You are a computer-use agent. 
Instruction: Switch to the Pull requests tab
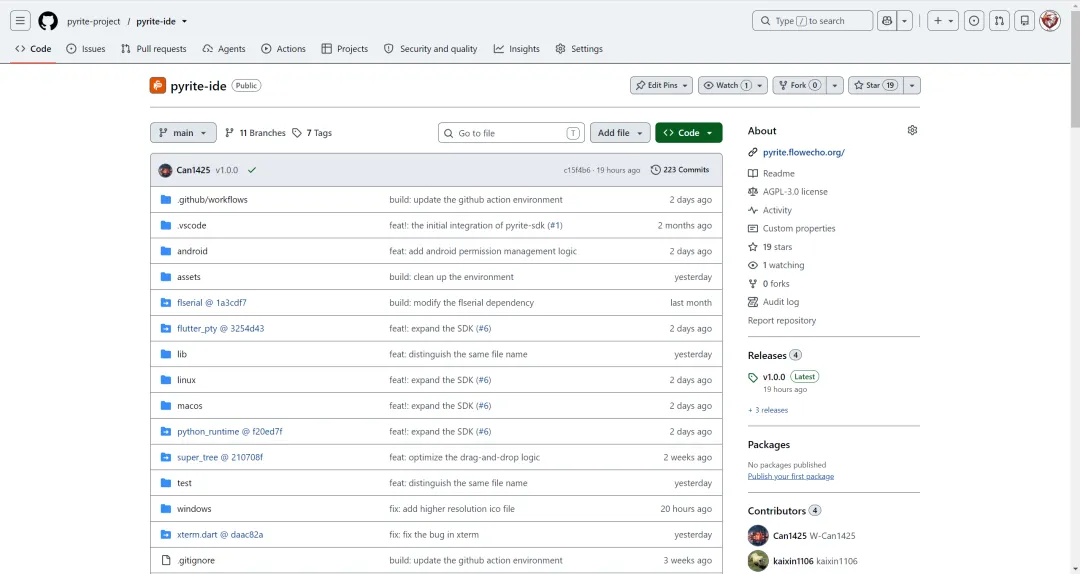154,49
